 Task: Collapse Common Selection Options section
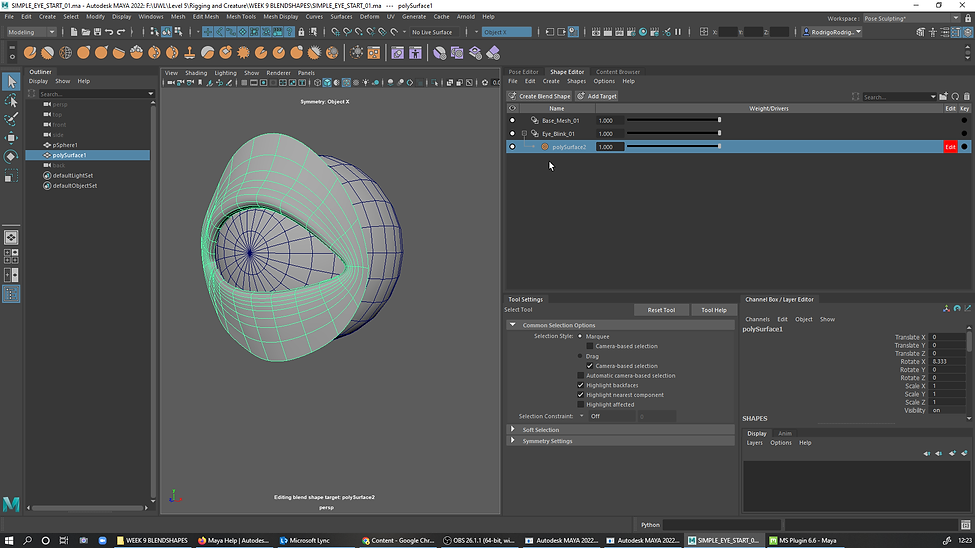click(x=512, y=325)
